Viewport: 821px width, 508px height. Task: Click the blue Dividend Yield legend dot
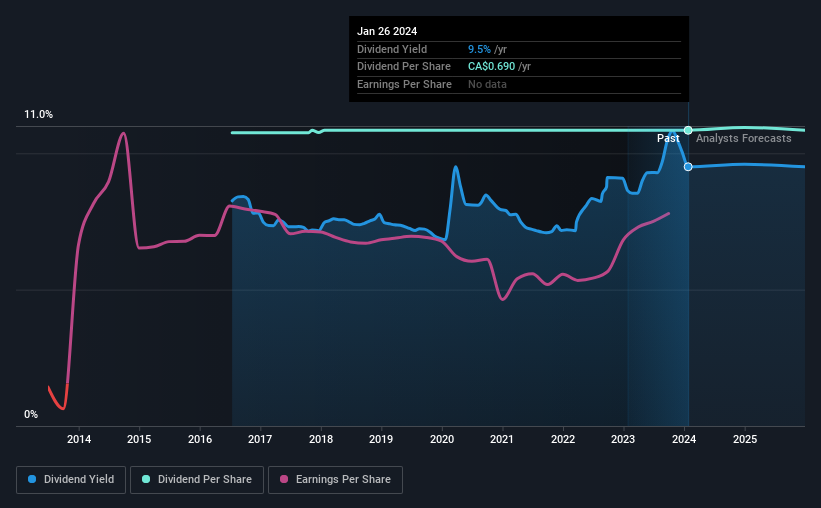coord(32,479)
